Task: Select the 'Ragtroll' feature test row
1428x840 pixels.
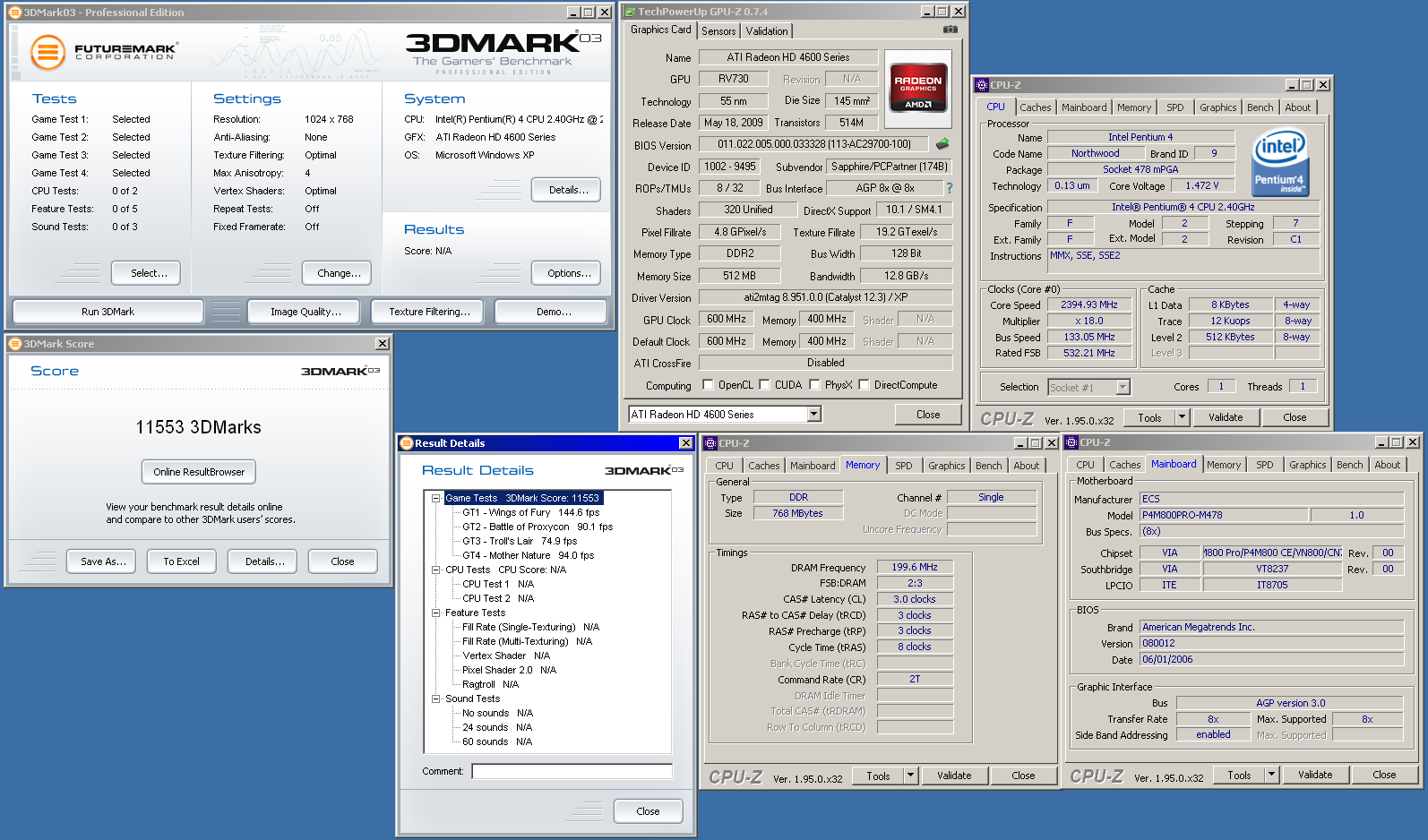Action: click(x=490, y=685)
